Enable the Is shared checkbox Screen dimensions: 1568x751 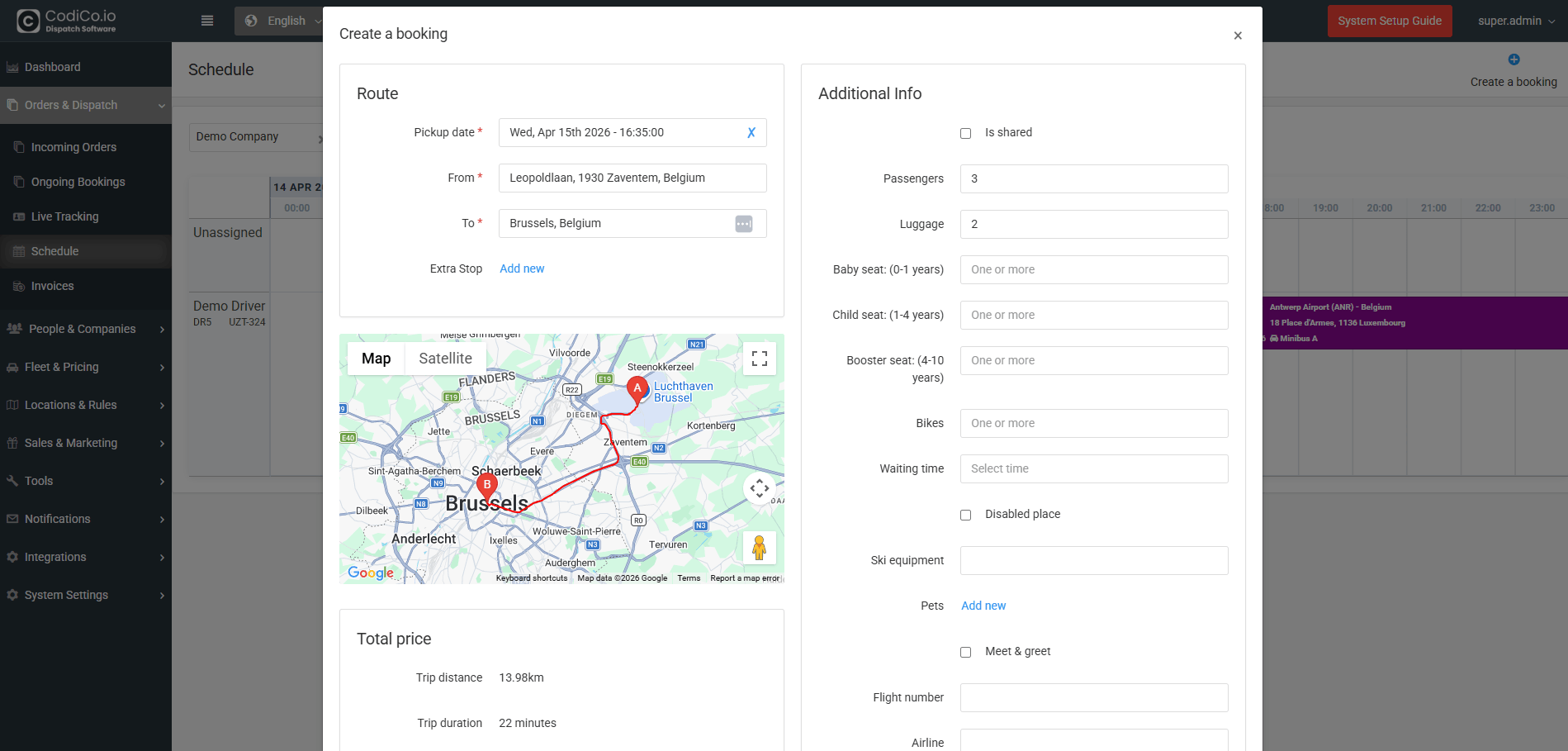(965, 133)
